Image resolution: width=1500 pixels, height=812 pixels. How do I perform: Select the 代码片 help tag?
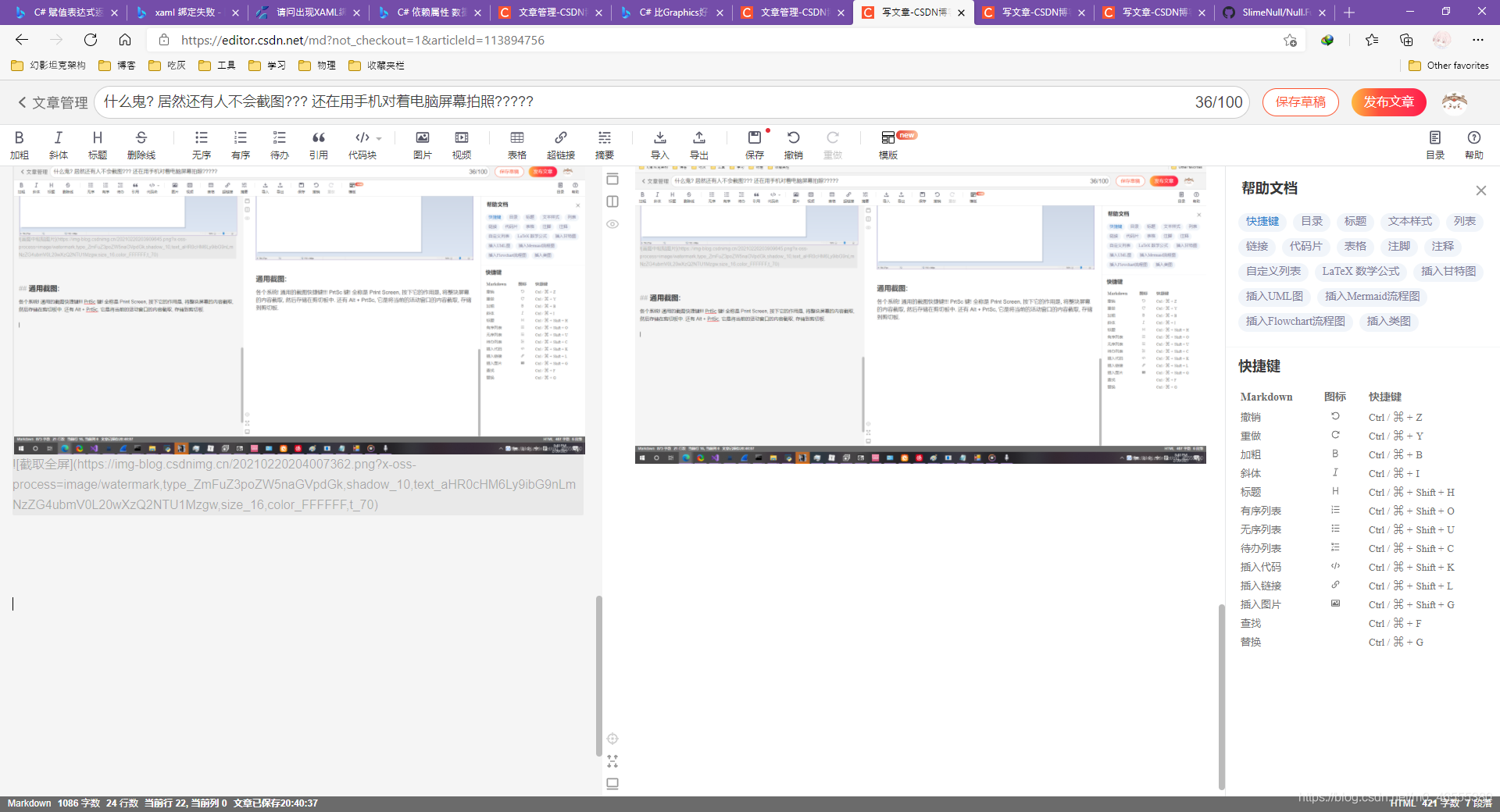click(x=1306, y=247)
